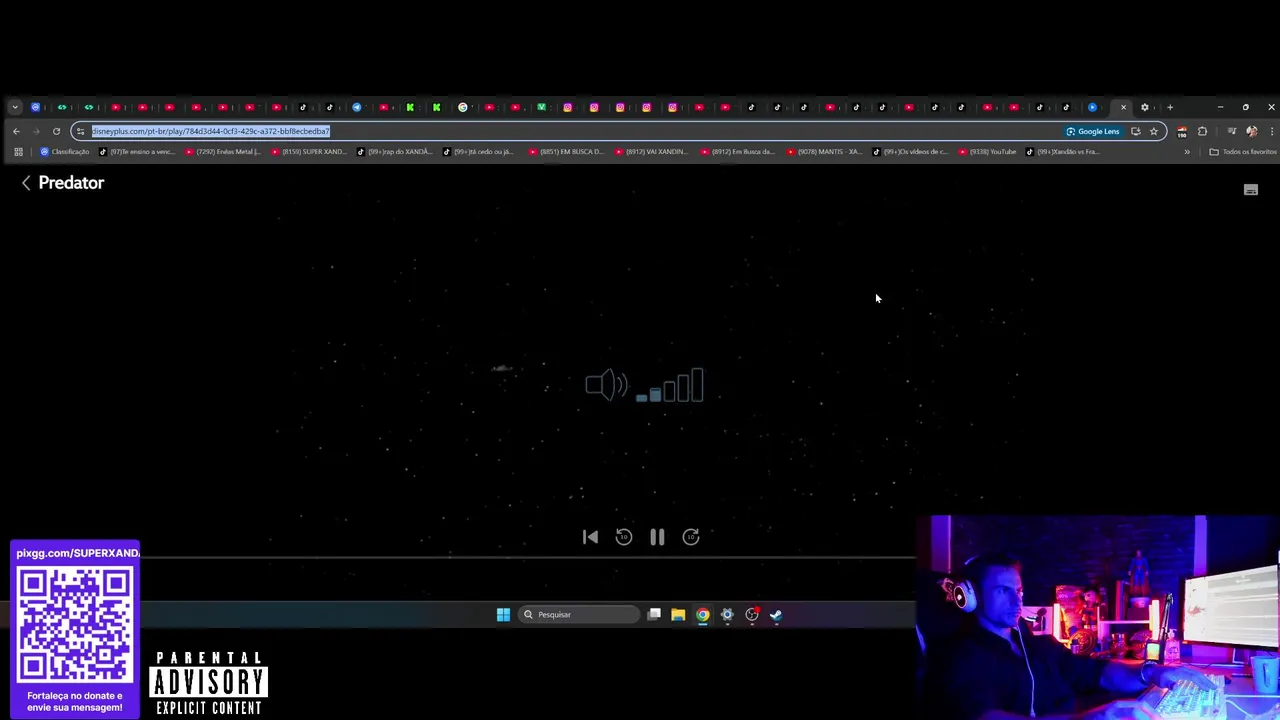Open the '(99+)Xandão vs Fra...' bookmark

click(1063, 152)
